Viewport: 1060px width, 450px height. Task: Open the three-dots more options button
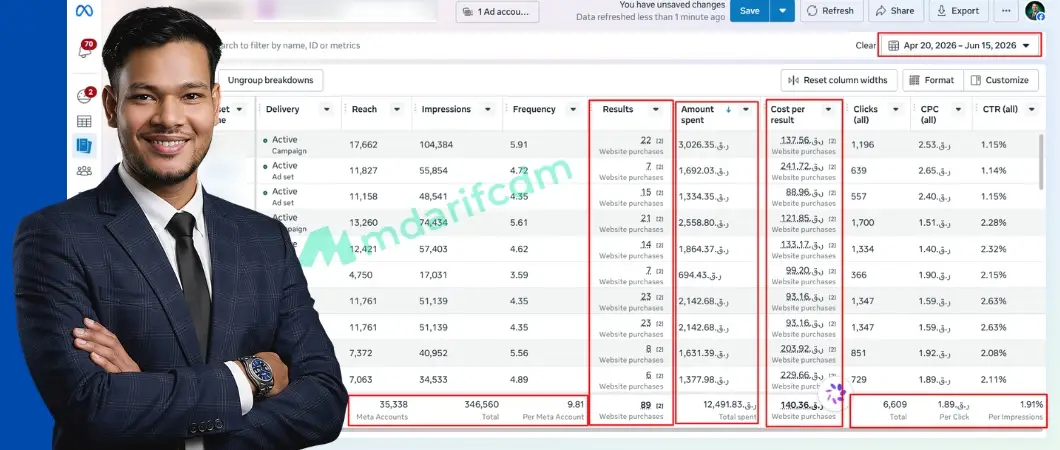pyautogui.click(x=1007, y=11)
